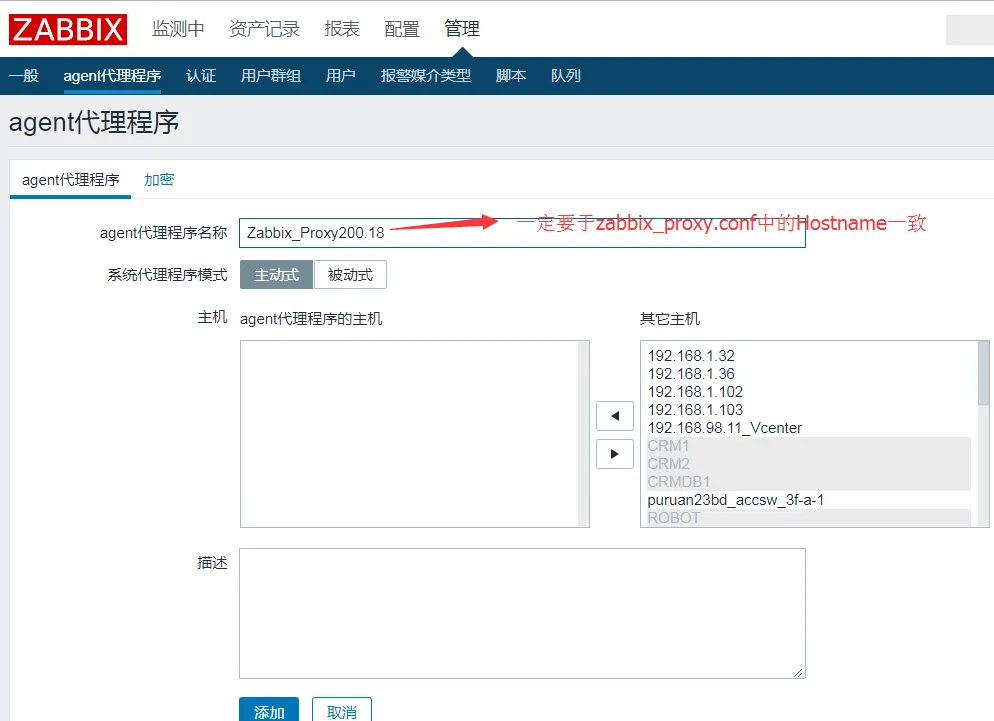Open 用户 submenu item
The image size is (994, 721).
pos(340,75)
